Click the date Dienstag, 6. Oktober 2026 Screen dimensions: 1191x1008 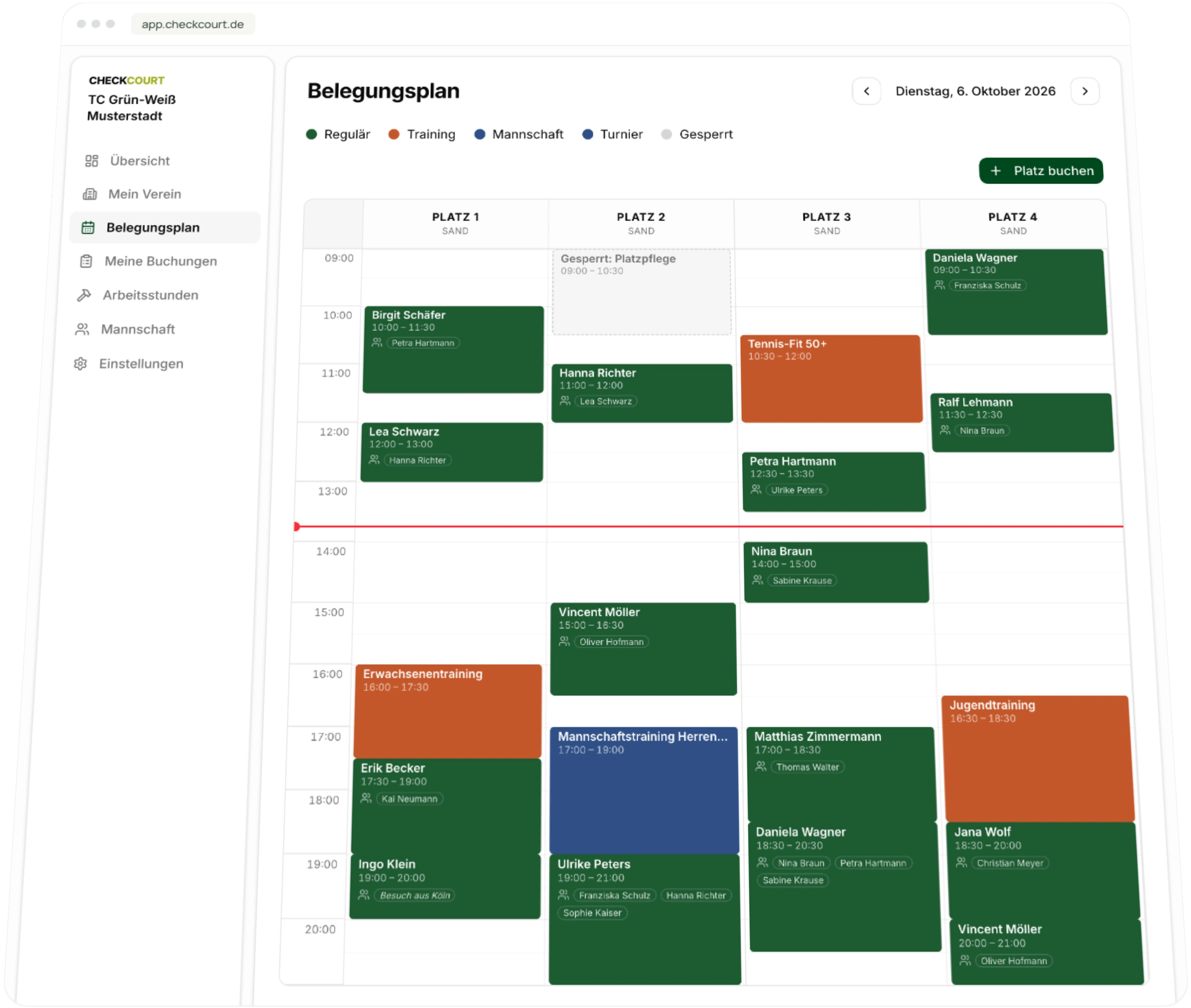click(x=976, y=91)
